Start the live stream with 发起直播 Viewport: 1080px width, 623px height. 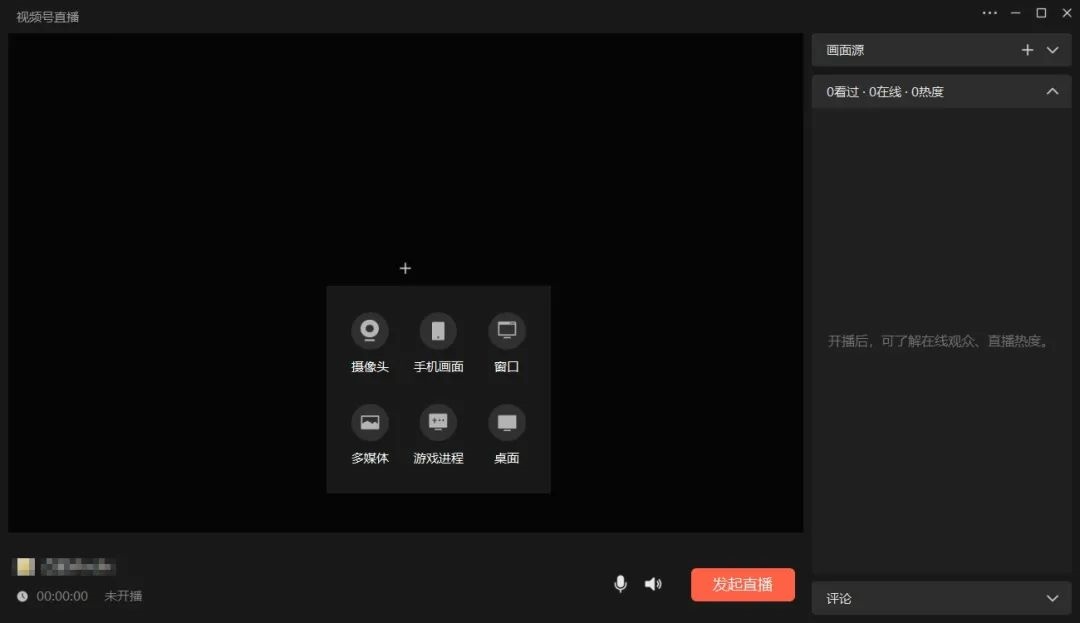(x=742, y=584)
